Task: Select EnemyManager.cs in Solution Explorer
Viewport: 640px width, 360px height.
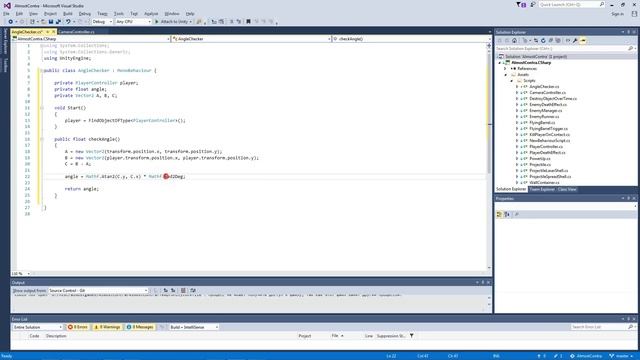Action: (x=545, y=111)
